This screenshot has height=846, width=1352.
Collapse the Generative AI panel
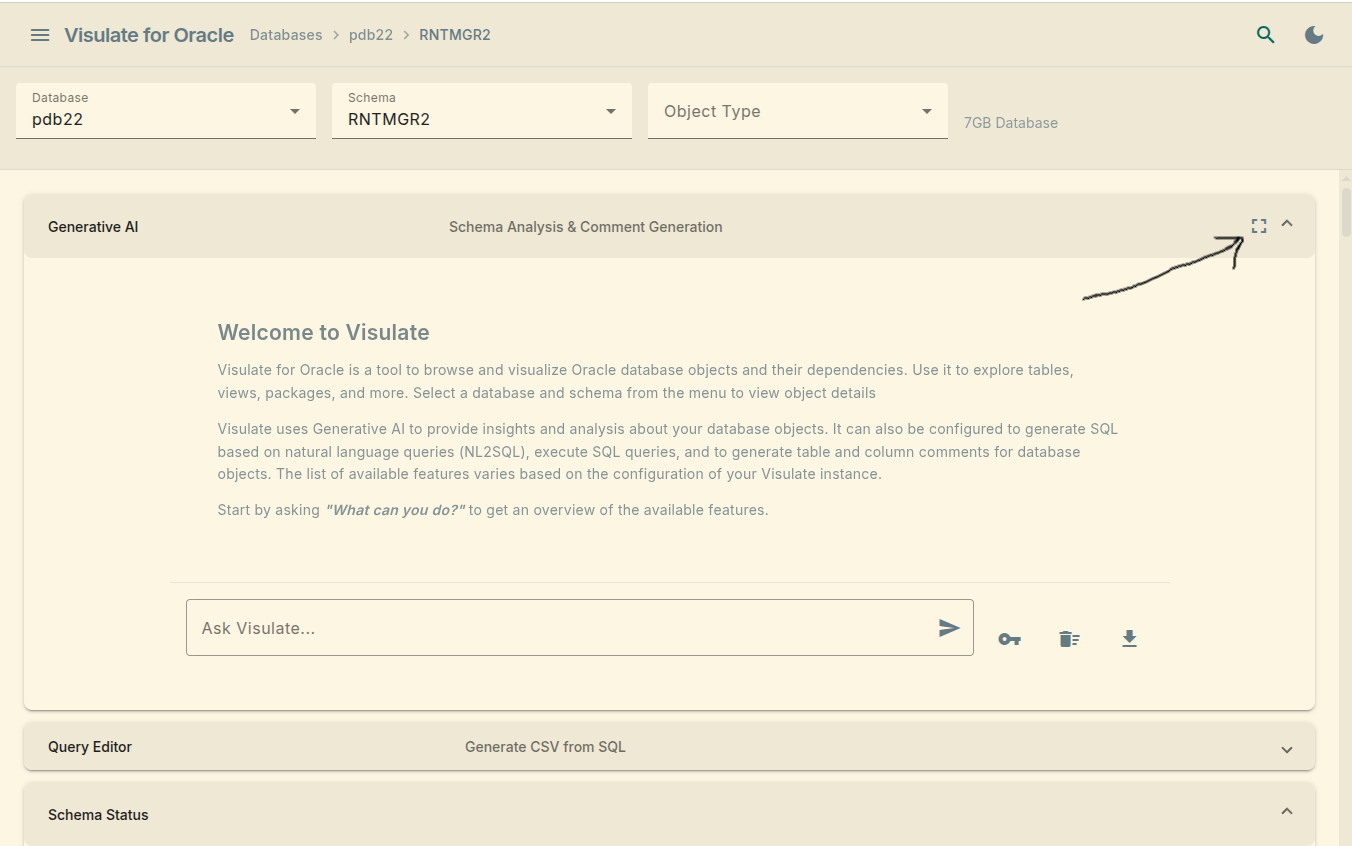pyautogui.click(x=1287, y=224)
